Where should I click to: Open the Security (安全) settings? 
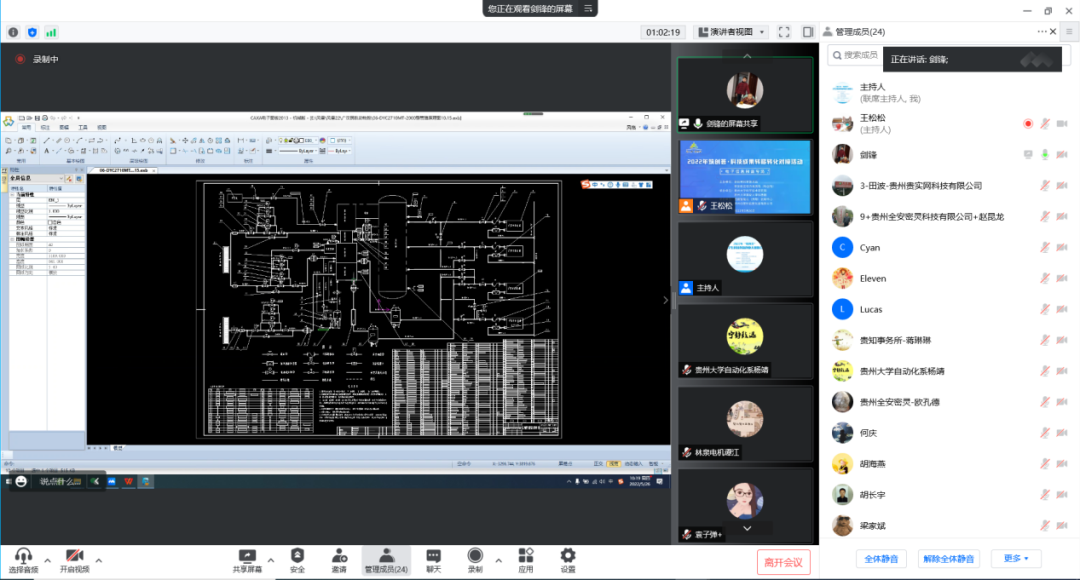tap(297, 560)
